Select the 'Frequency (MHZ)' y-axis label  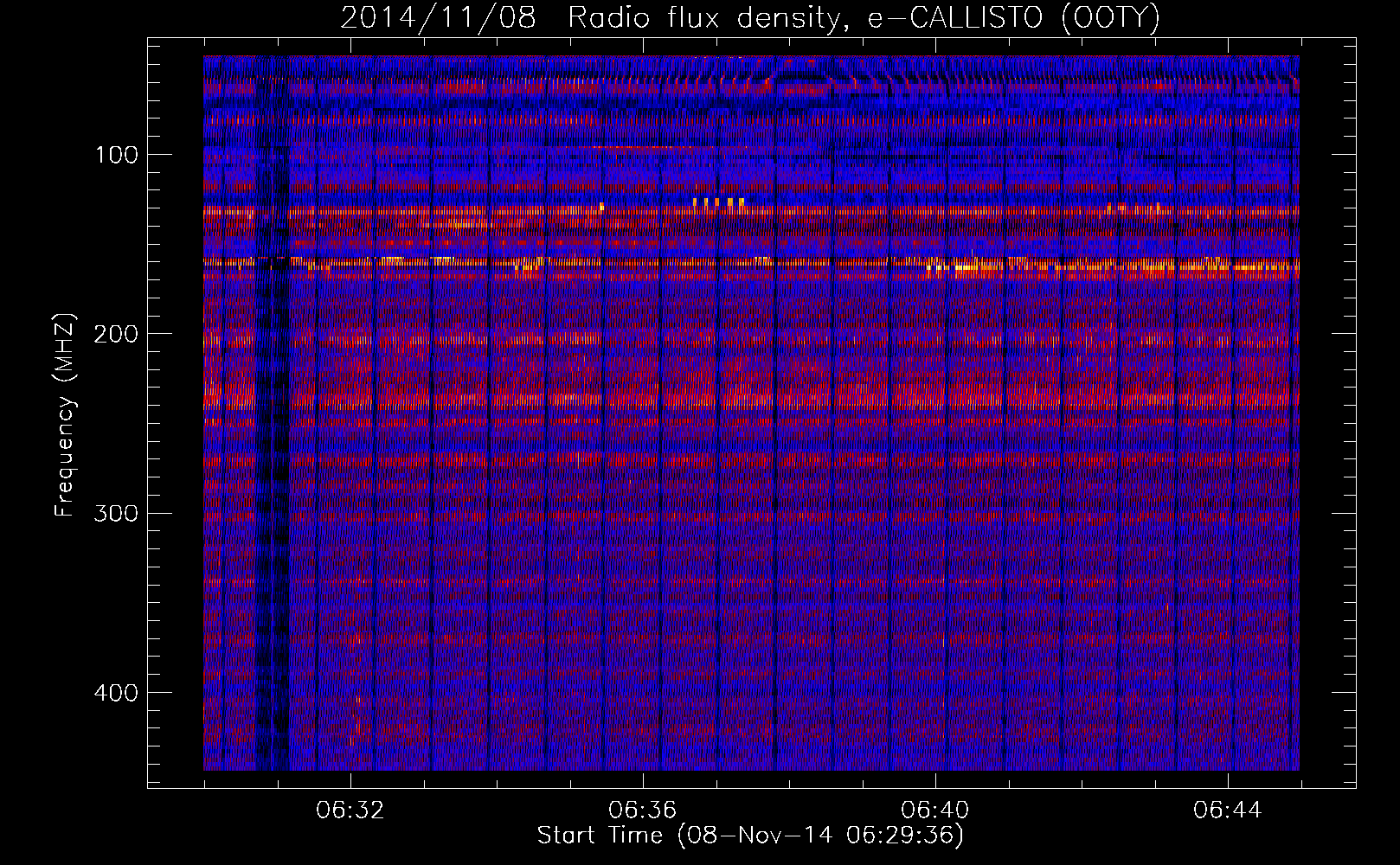pos(65,415)
